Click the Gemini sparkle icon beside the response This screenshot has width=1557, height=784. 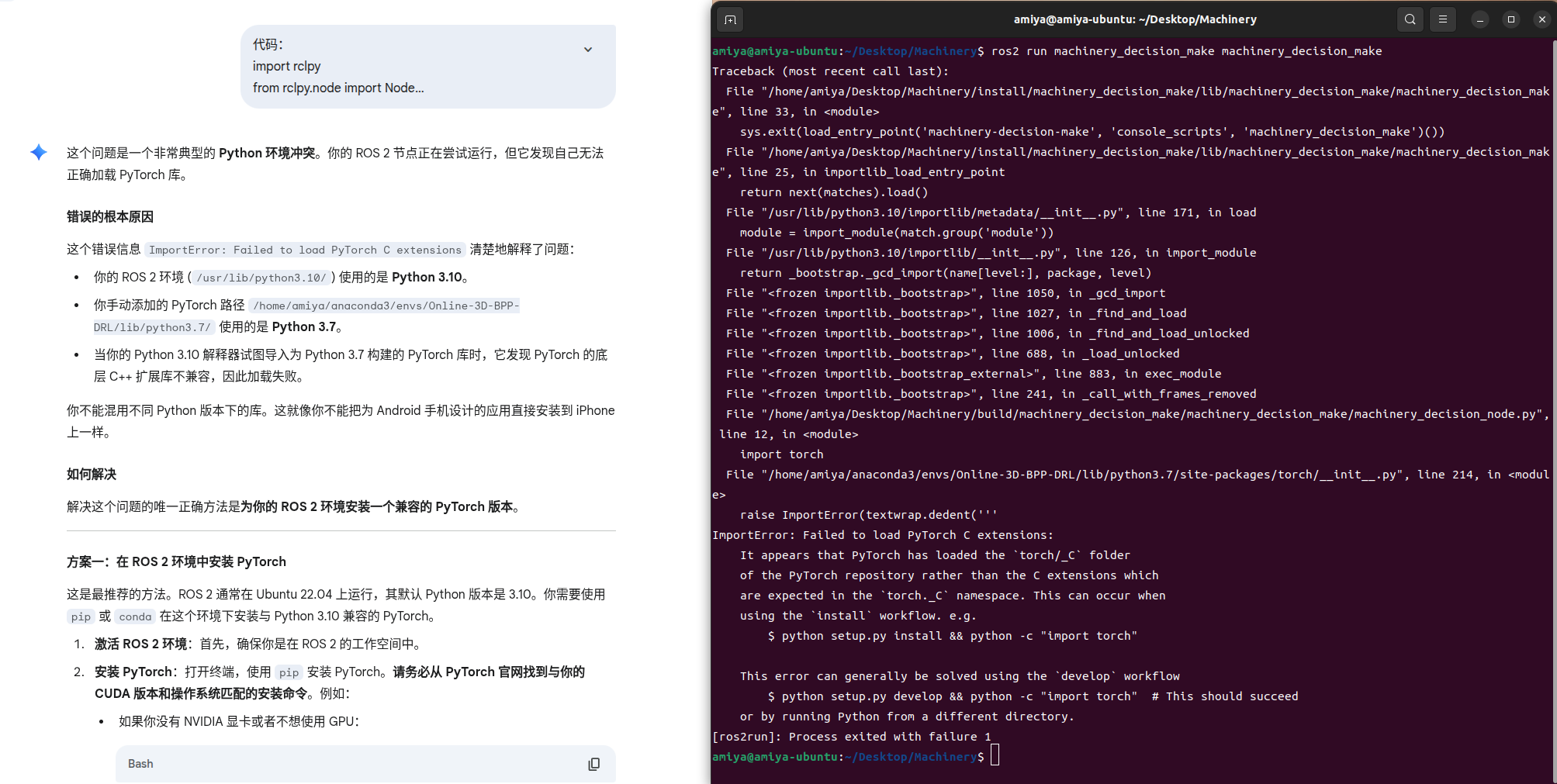click(38, 152)
